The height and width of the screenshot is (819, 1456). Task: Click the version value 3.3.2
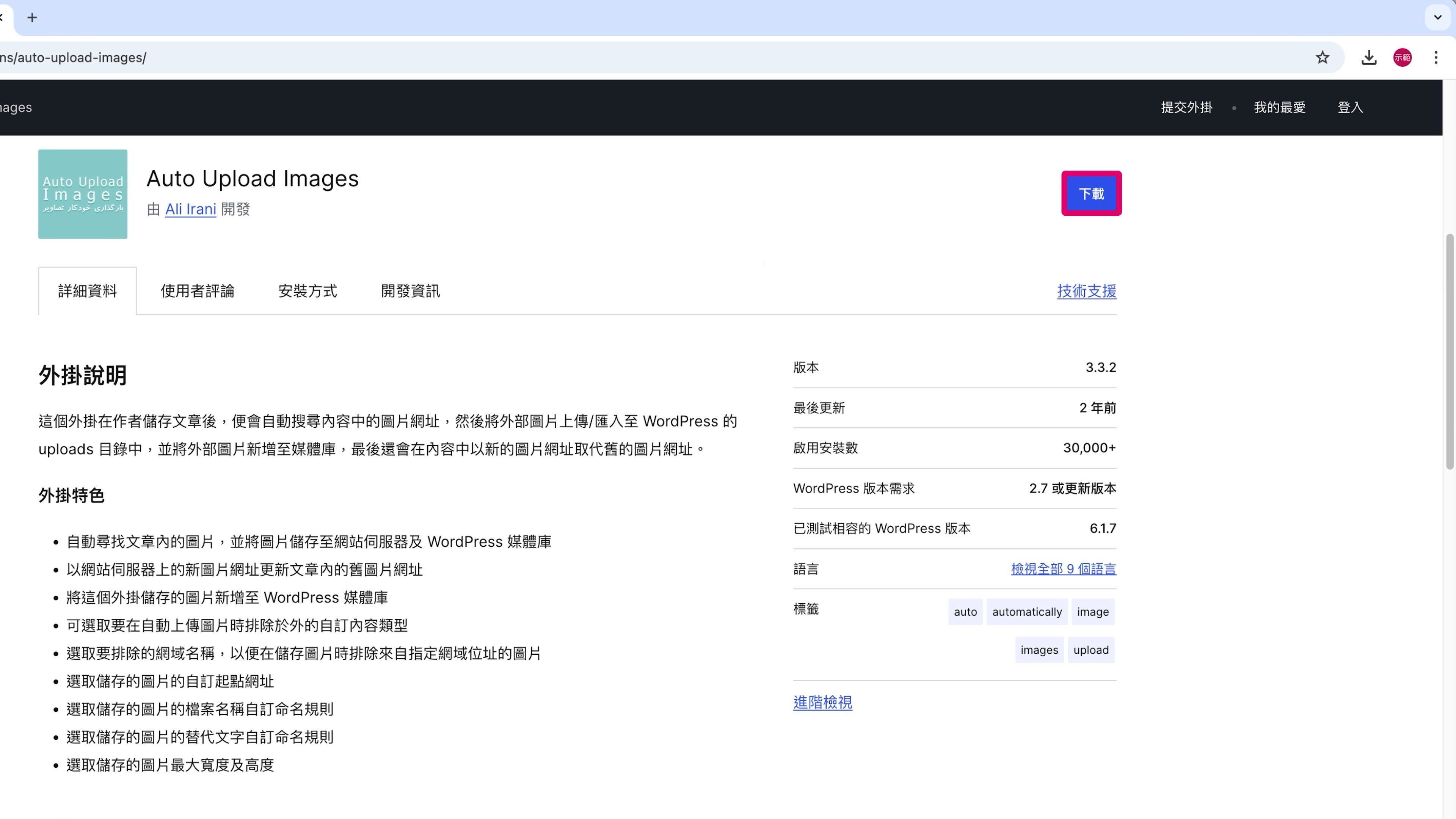coord(1100,367)
